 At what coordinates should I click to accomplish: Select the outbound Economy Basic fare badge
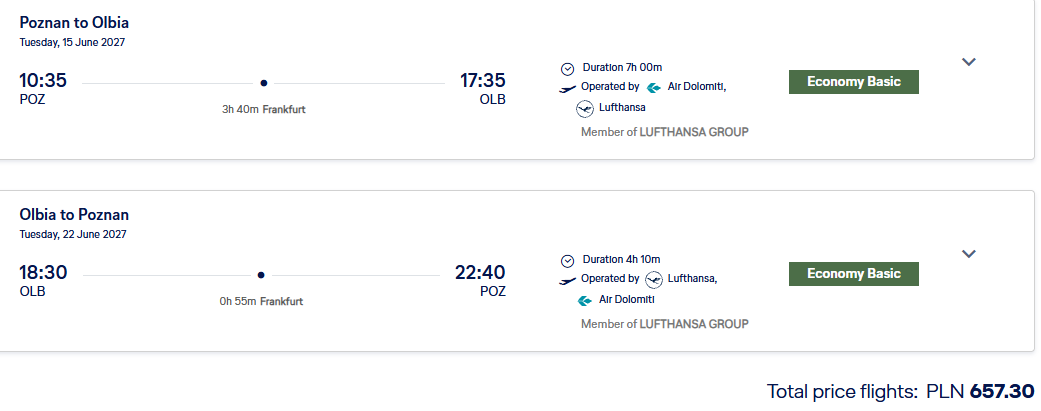[x=853, y=82]
